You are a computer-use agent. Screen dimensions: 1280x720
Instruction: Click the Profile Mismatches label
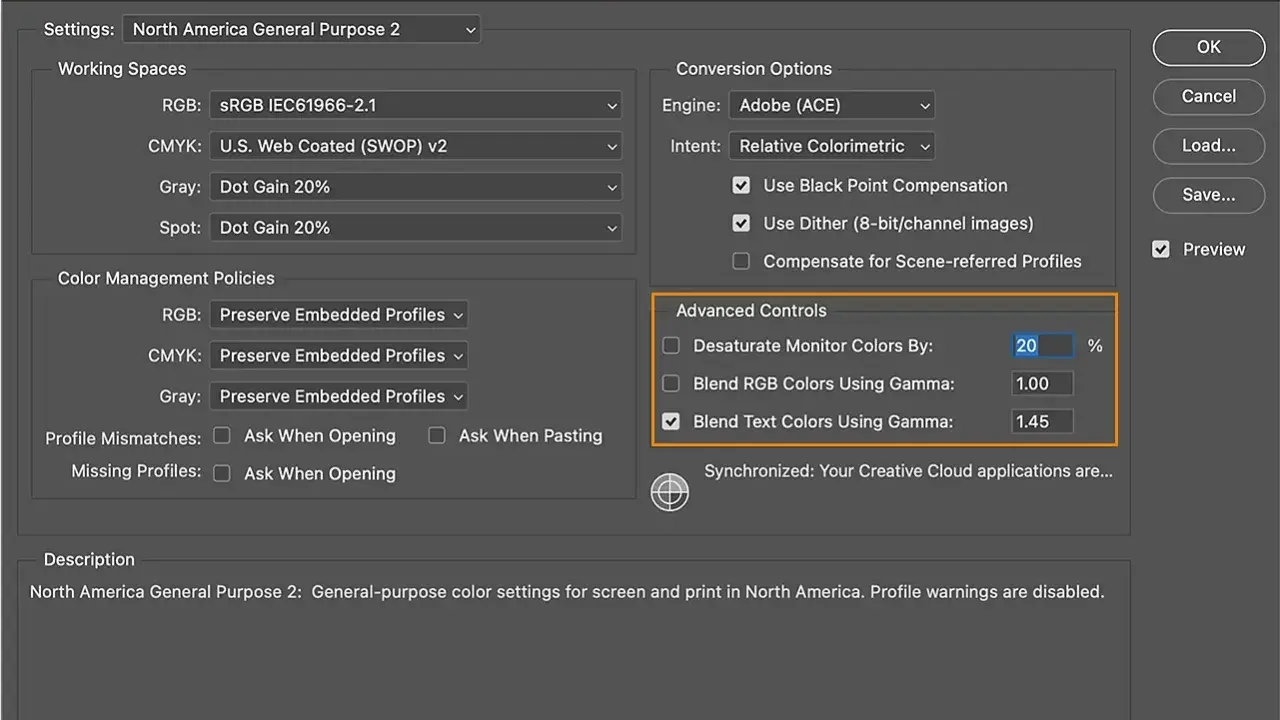click(x=123, y=438)
